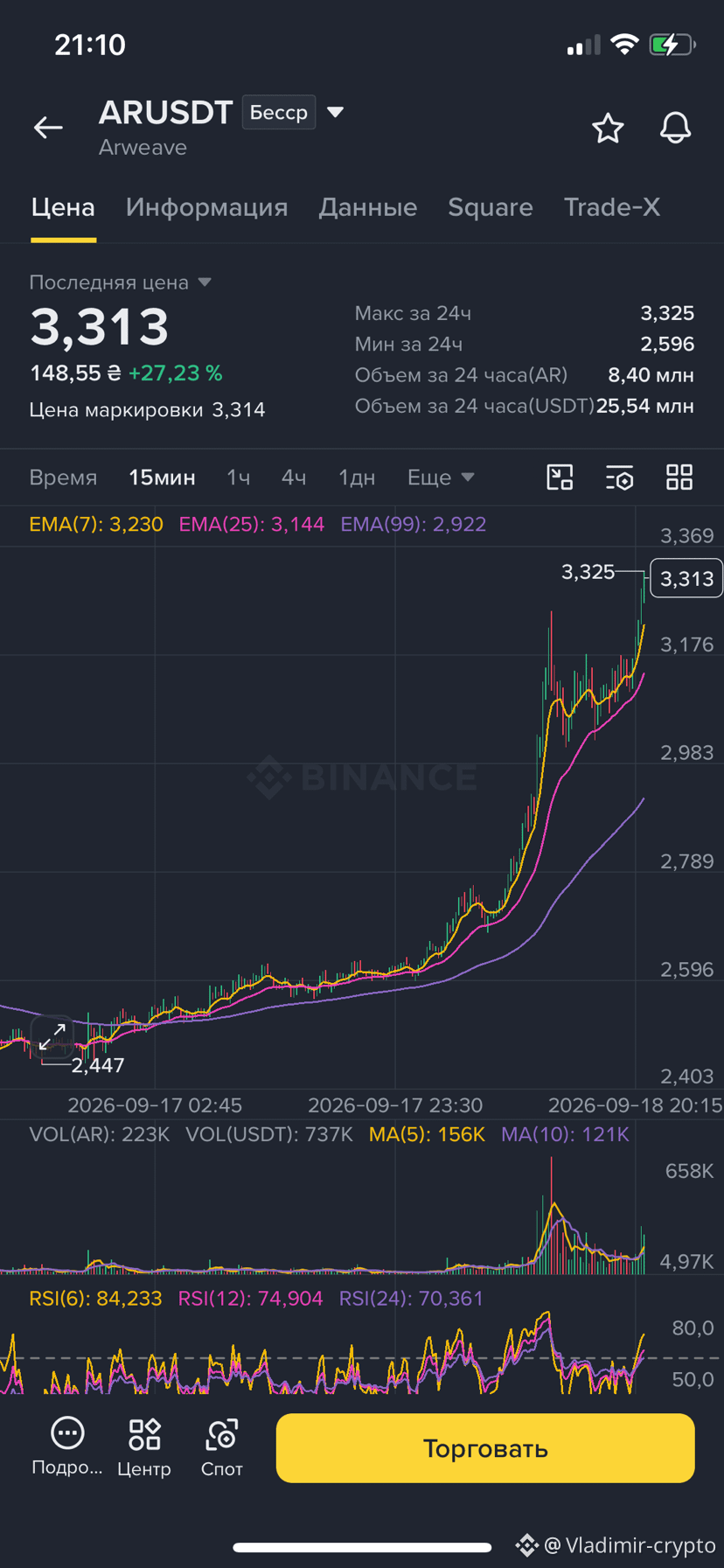This screenshot has height=1568, width=724.
Task: Open chart indicator settings icon
Action: click(x=620, y=477)
